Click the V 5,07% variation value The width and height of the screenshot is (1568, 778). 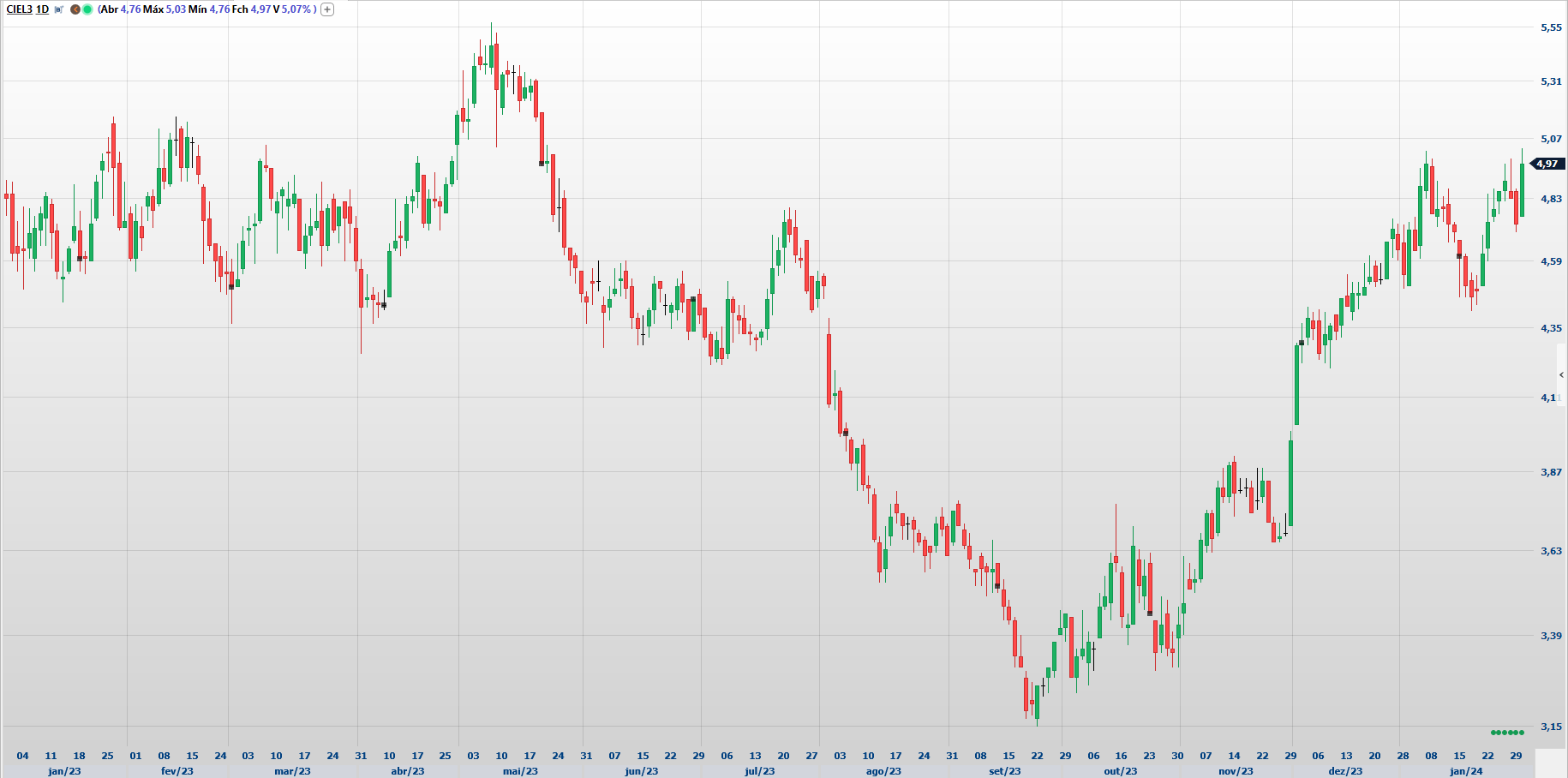[x=296, y=9]
